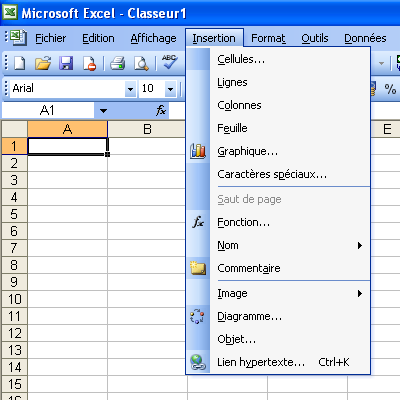Click the select-all corner box
Image resolution: width=400 pixels, height=400 pixels.
pos(14,129)
